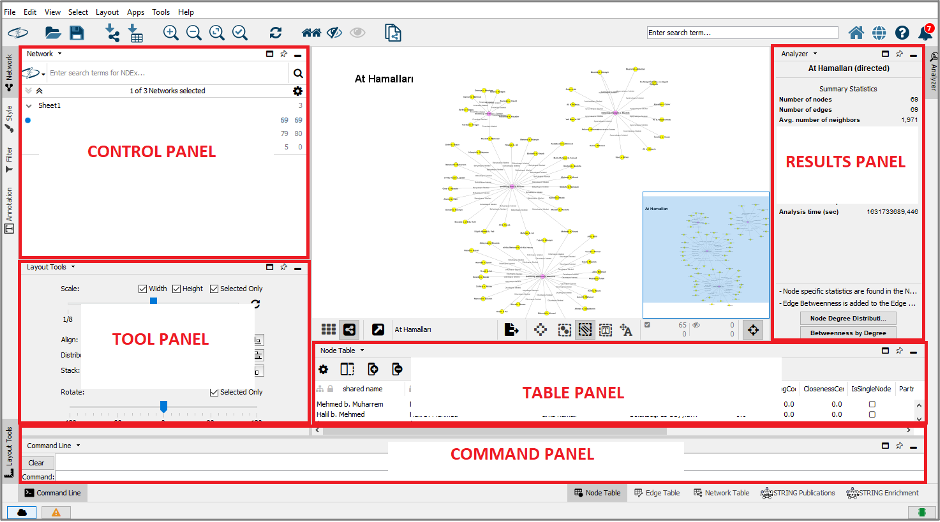
Task: Show table columns selector icon
Action: pos(347,369)
